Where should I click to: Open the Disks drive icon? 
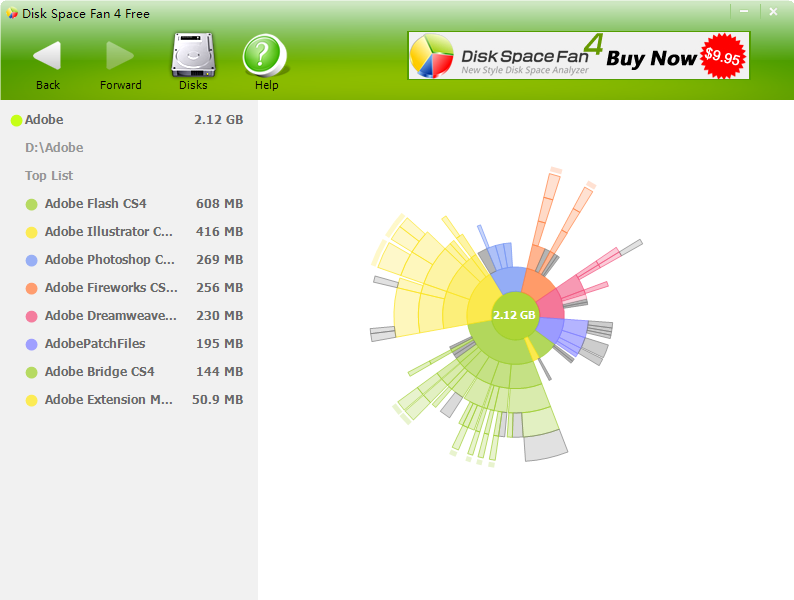(x=193, y=56)
